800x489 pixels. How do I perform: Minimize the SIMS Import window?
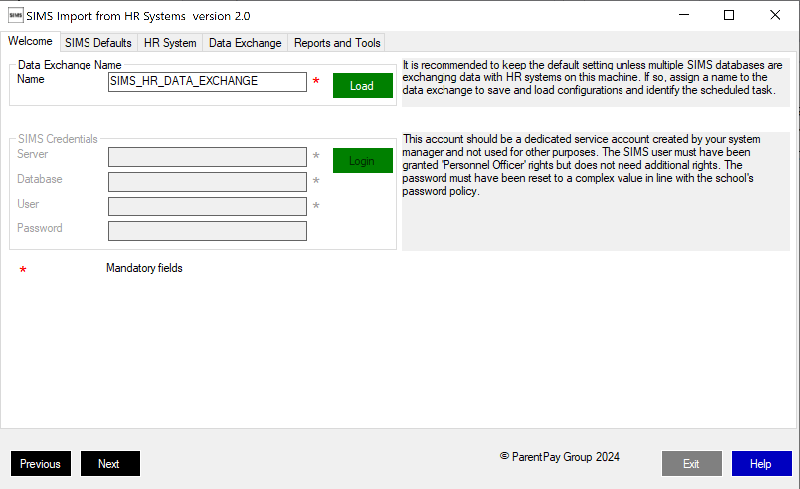[684, 15]
